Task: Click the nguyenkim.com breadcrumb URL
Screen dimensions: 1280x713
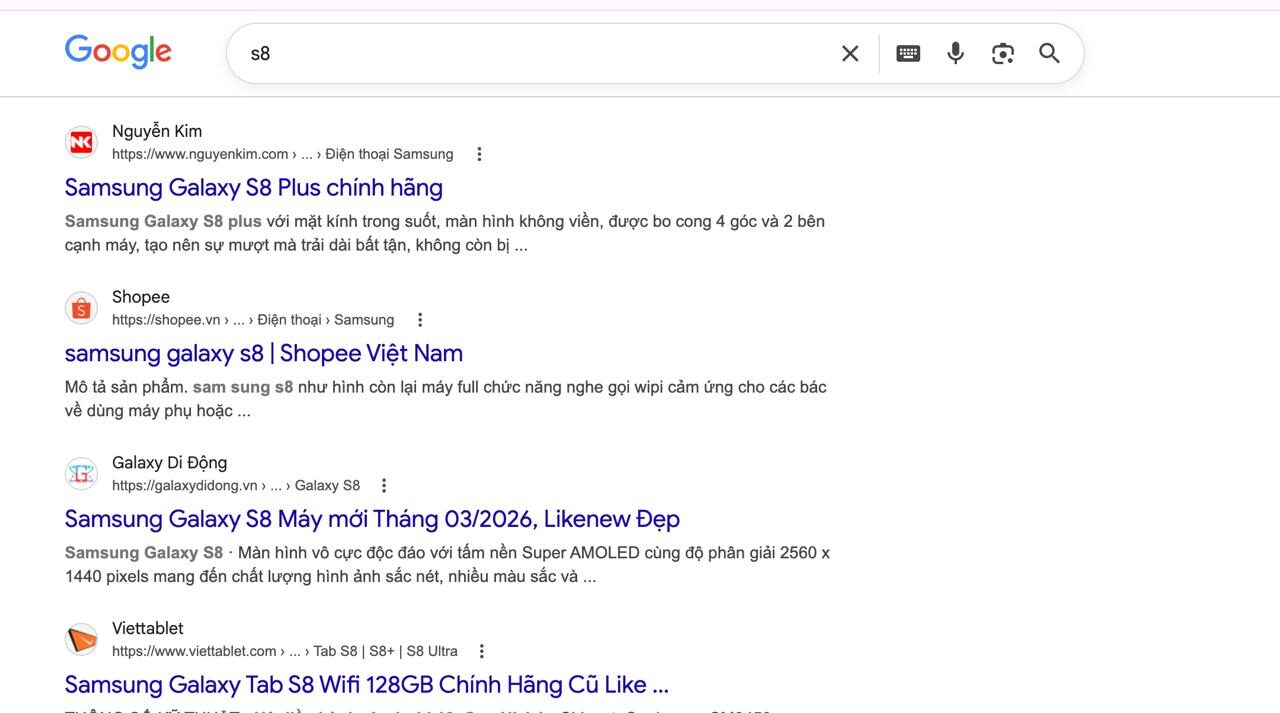Action: [283, 154]
